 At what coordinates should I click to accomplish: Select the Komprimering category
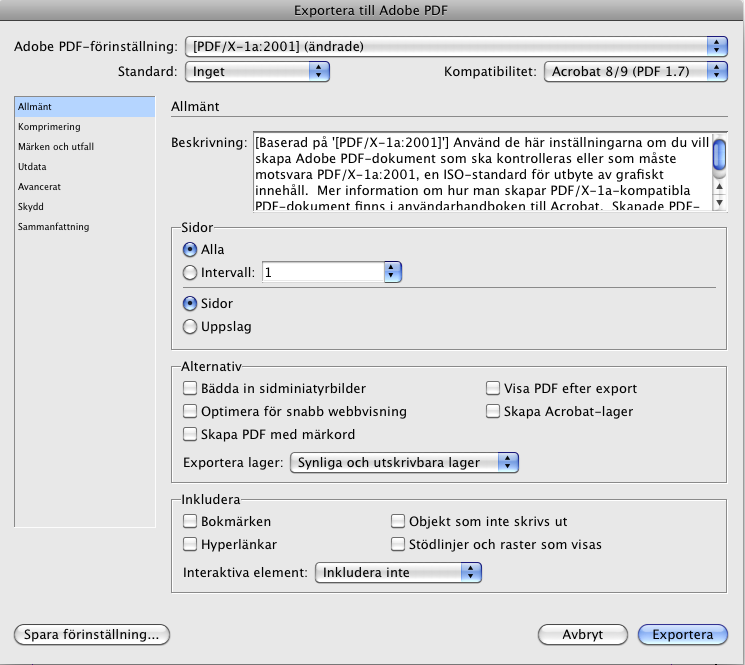pyautogui.click(x=85, y=127)
